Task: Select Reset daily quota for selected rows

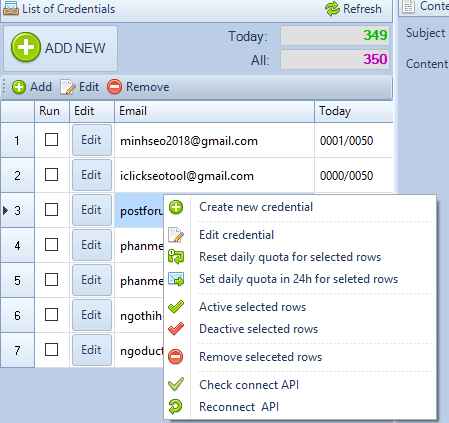Action: (300, 257)
